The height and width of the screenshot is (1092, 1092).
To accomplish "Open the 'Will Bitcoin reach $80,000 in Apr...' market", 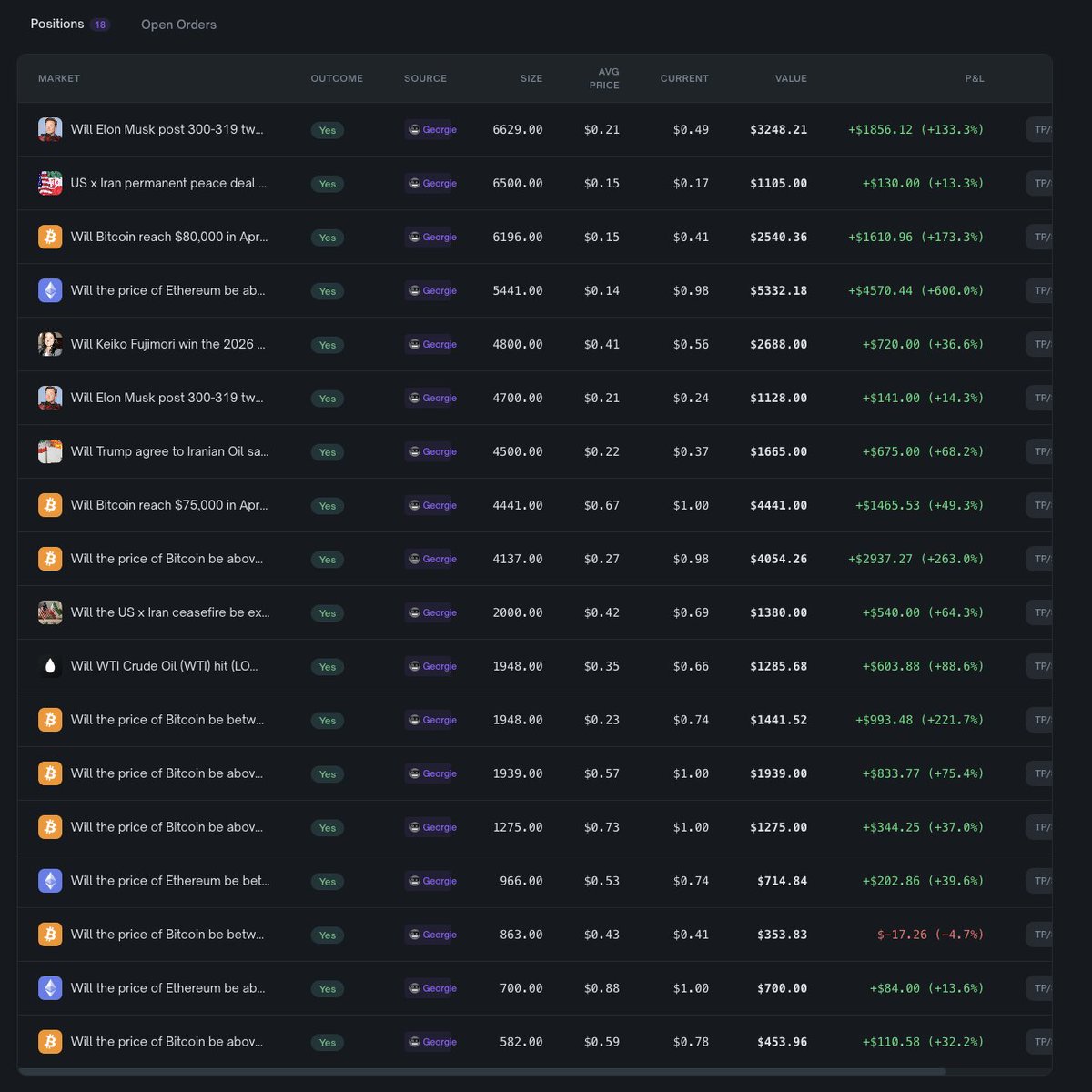I will pos(169,237).
